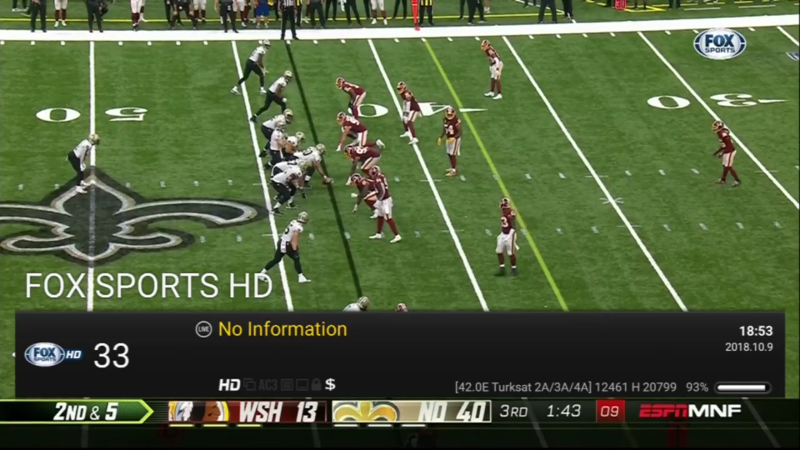This screenshot has width=800, height=450.
Task: Click the Fox Sports watermark logo
Action: (719, 44)
